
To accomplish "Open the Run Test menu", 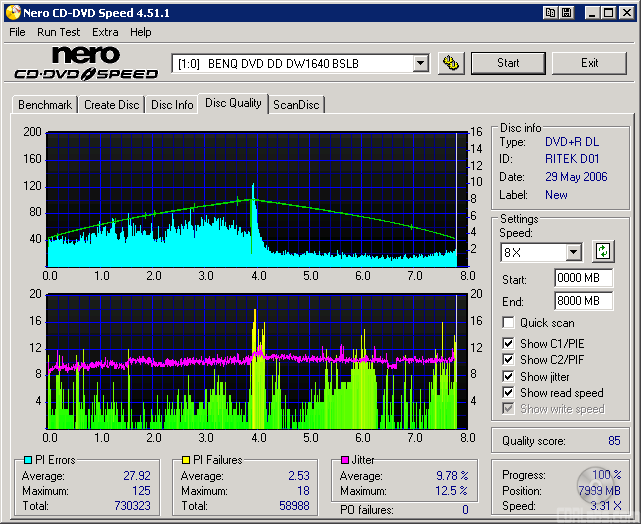I will pos(59,32).
